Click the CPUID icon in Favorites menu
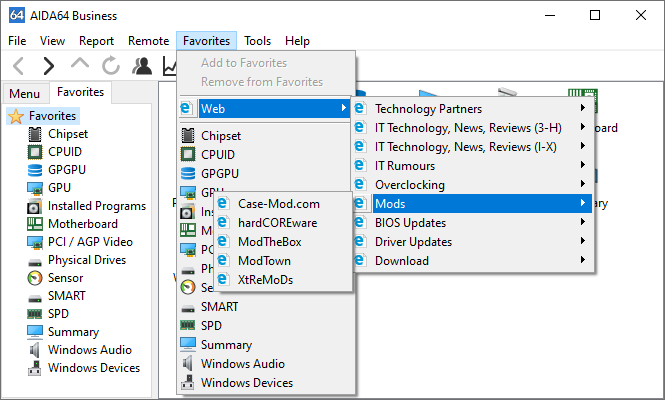 187,154
